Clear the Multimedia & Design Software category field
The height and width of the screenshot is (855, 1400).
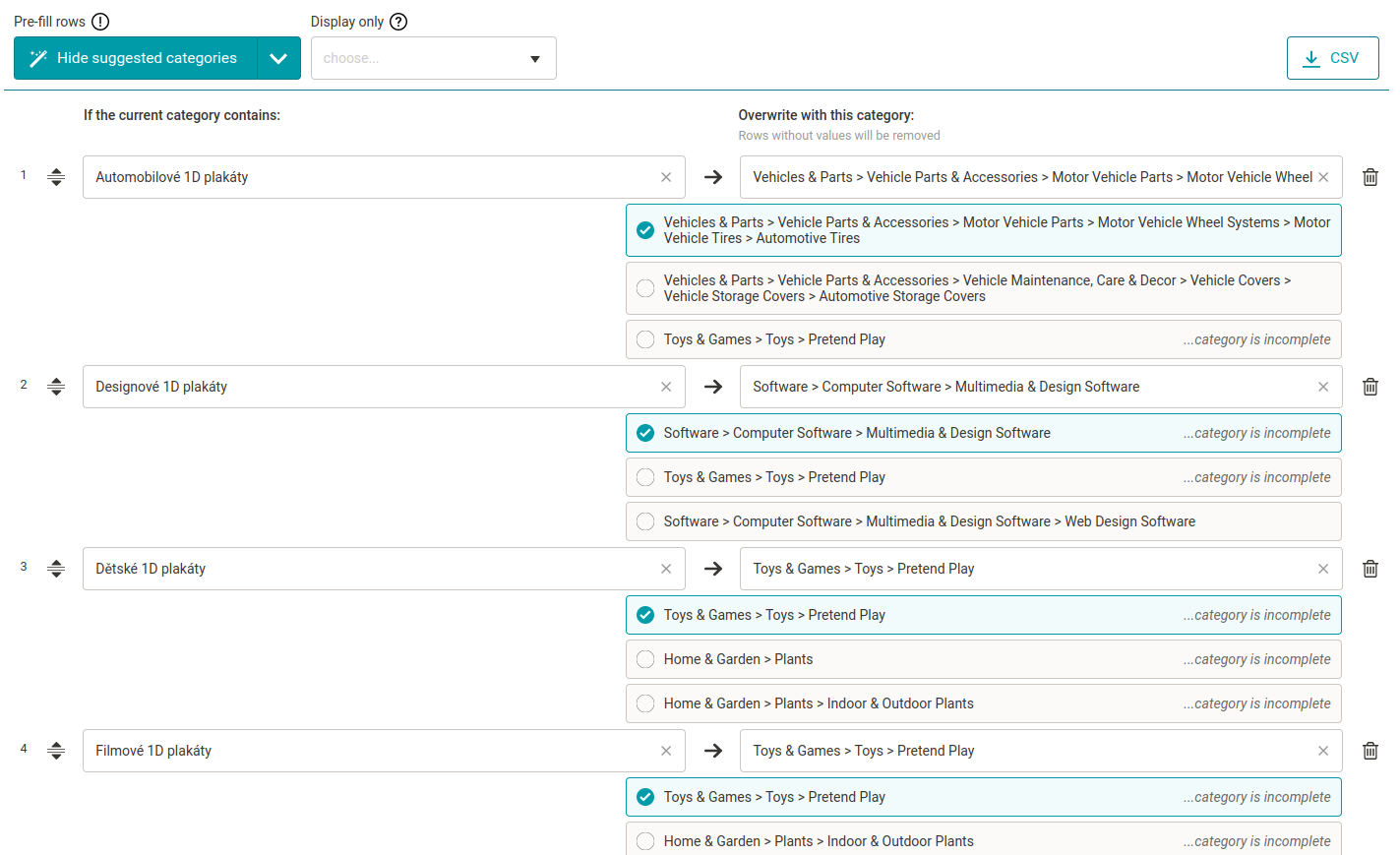(1323, 387)
